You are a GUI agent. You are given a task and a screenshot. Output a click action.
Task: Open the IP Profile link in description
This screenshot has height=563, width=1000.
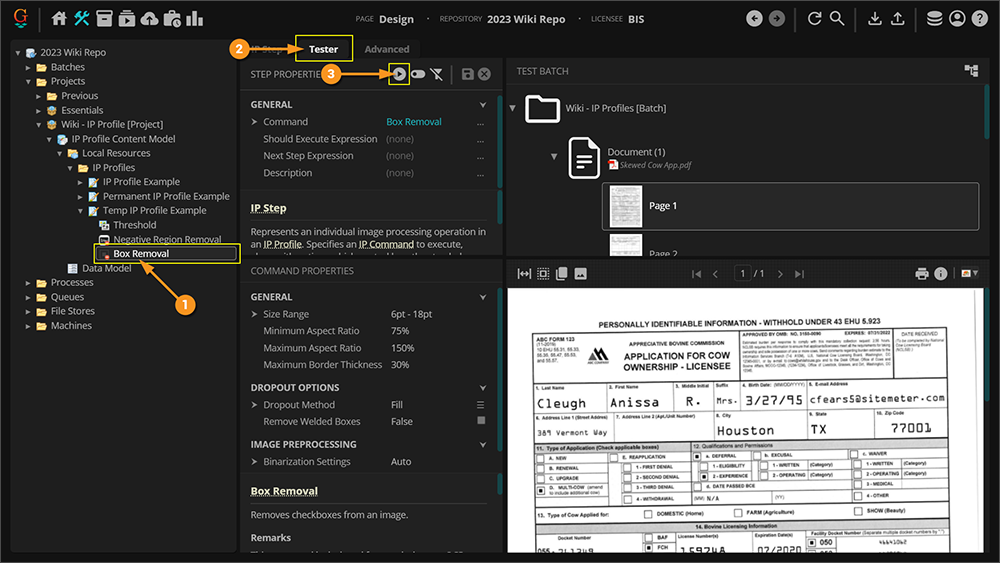pyautogui.click(x=283, y=244)
